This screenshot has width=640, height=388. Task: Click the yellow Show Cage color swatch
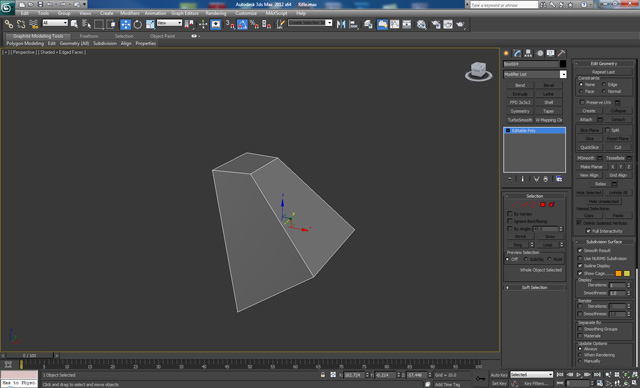627,273
